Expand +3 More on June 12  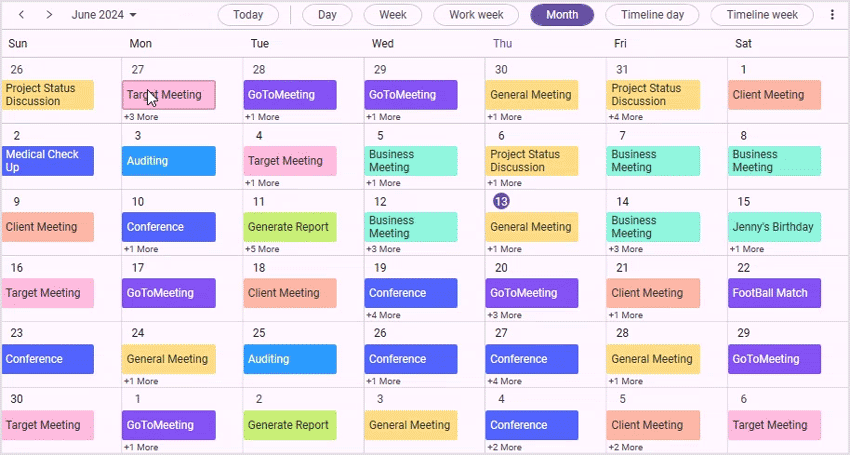pyautogui.click(x=383, y=249)
